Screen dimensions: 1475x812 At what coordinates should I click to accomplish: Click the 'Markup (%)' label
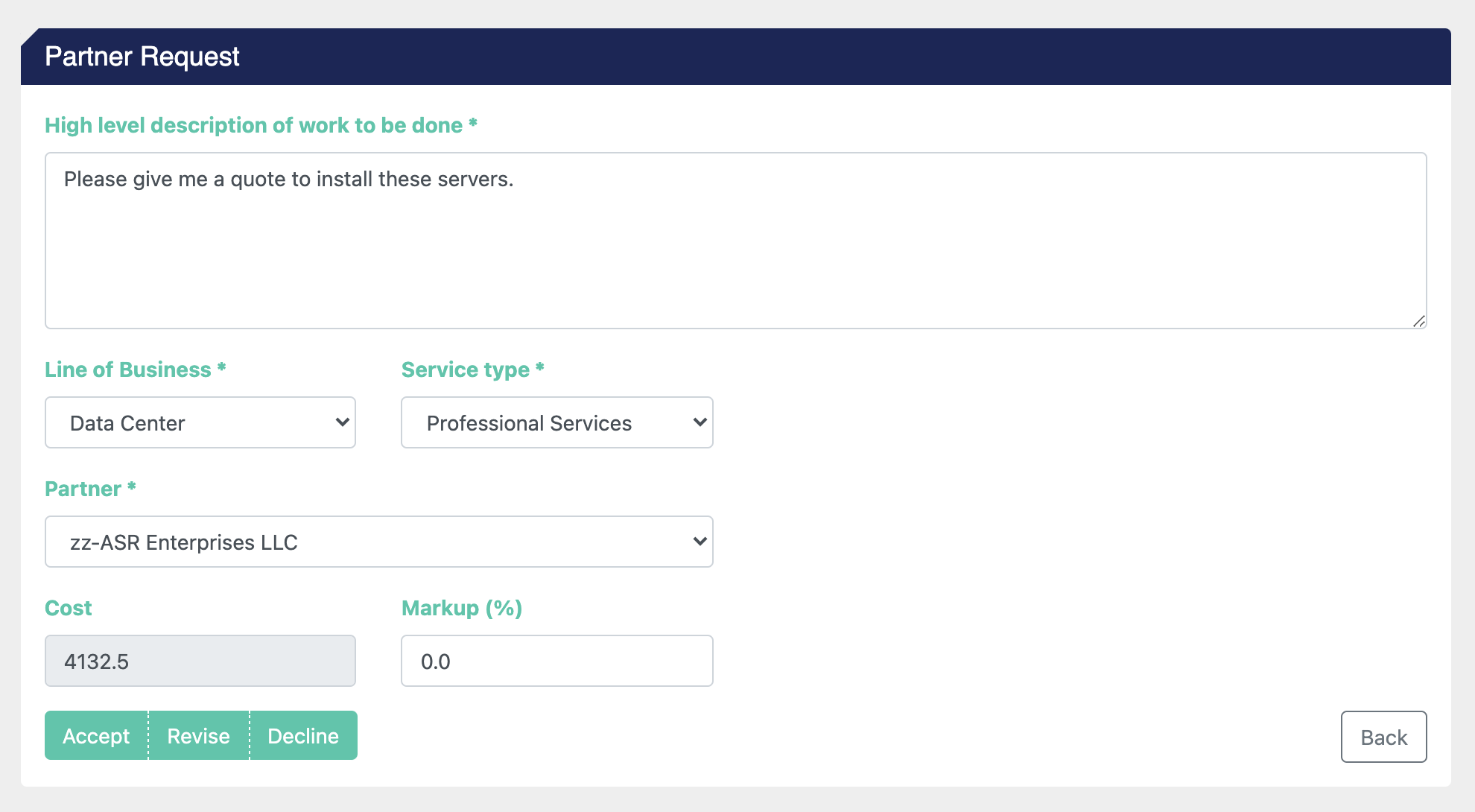[x=462, y=608]
